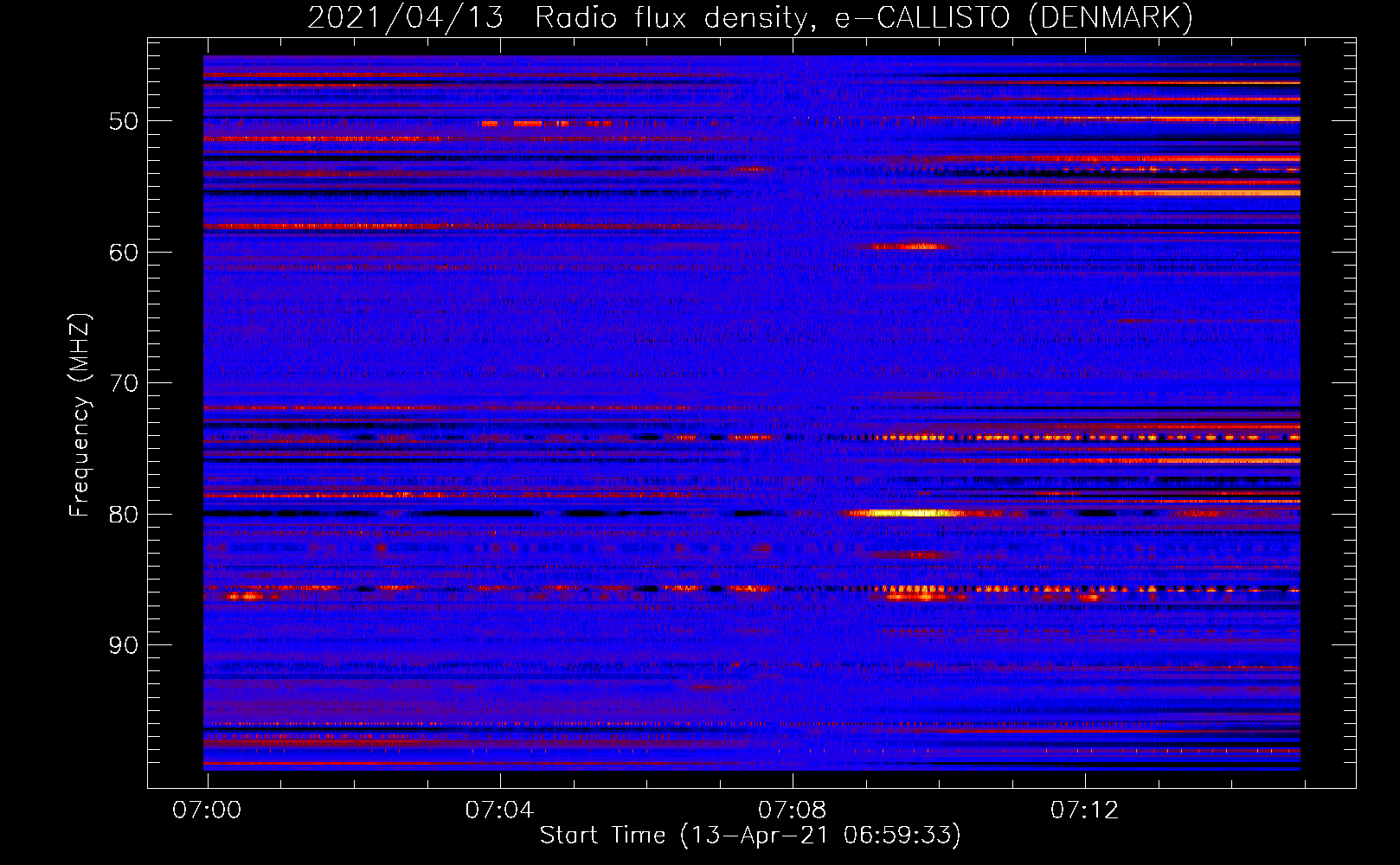
Task: Click the 07:04 time tick label
Action: pos(499,810)
